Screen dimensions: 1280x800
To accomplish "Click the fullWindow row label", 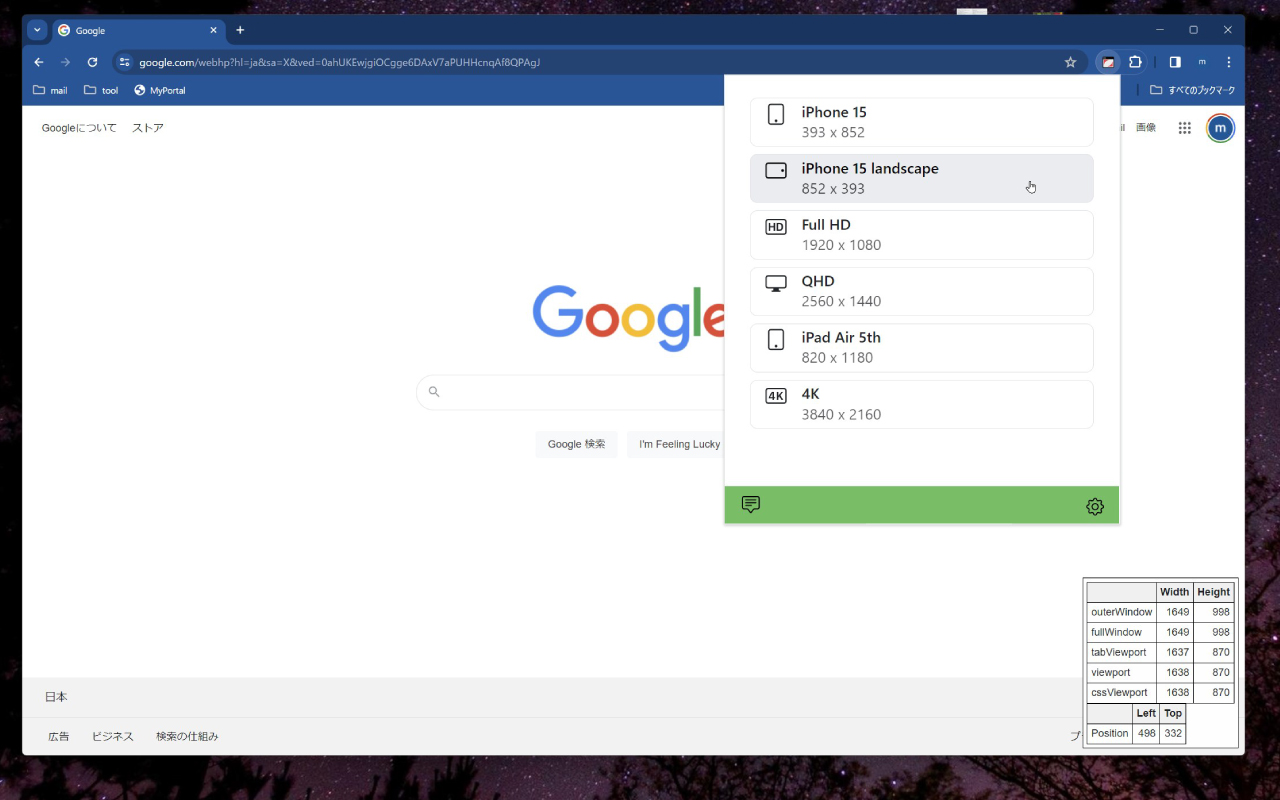I will [1122, 632].
